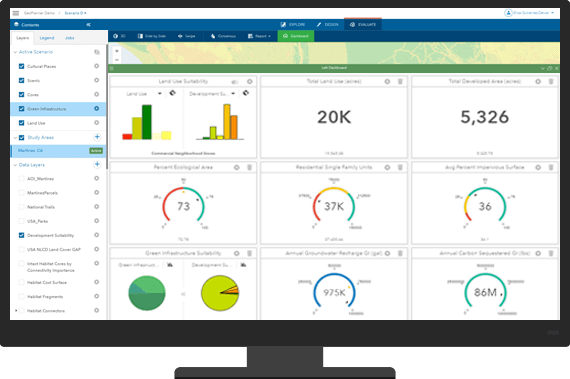Image resolution: width=570 pixels, height=379 pixels.
Task: Zoom out on the map
Action: (117, 60)
